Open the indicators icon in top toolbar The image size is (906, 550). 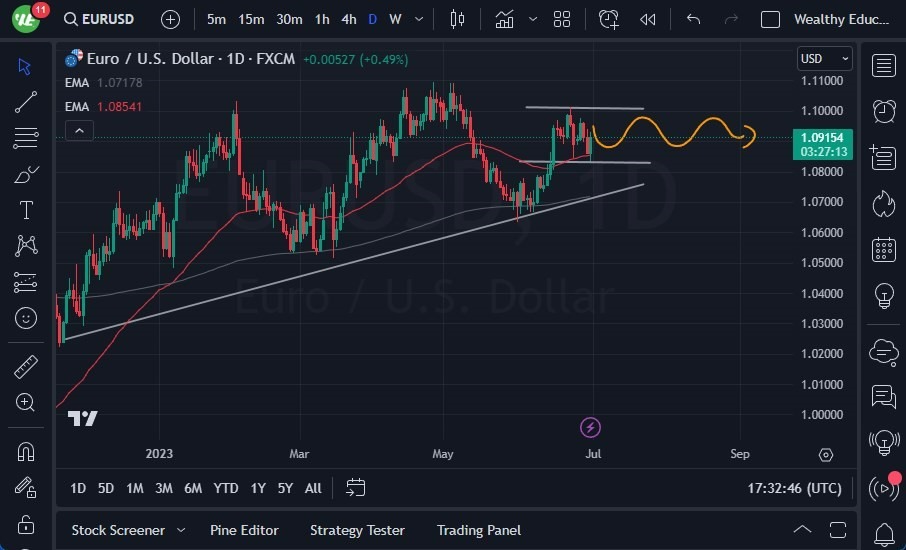pos(505,19)
